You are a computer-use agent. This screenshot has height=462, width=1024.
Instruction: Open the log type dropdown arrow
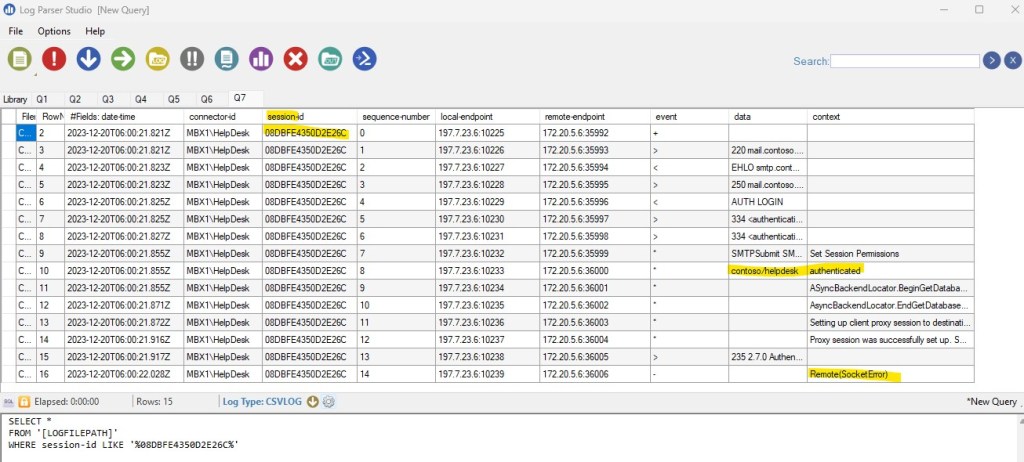click(x=313, y=401)
